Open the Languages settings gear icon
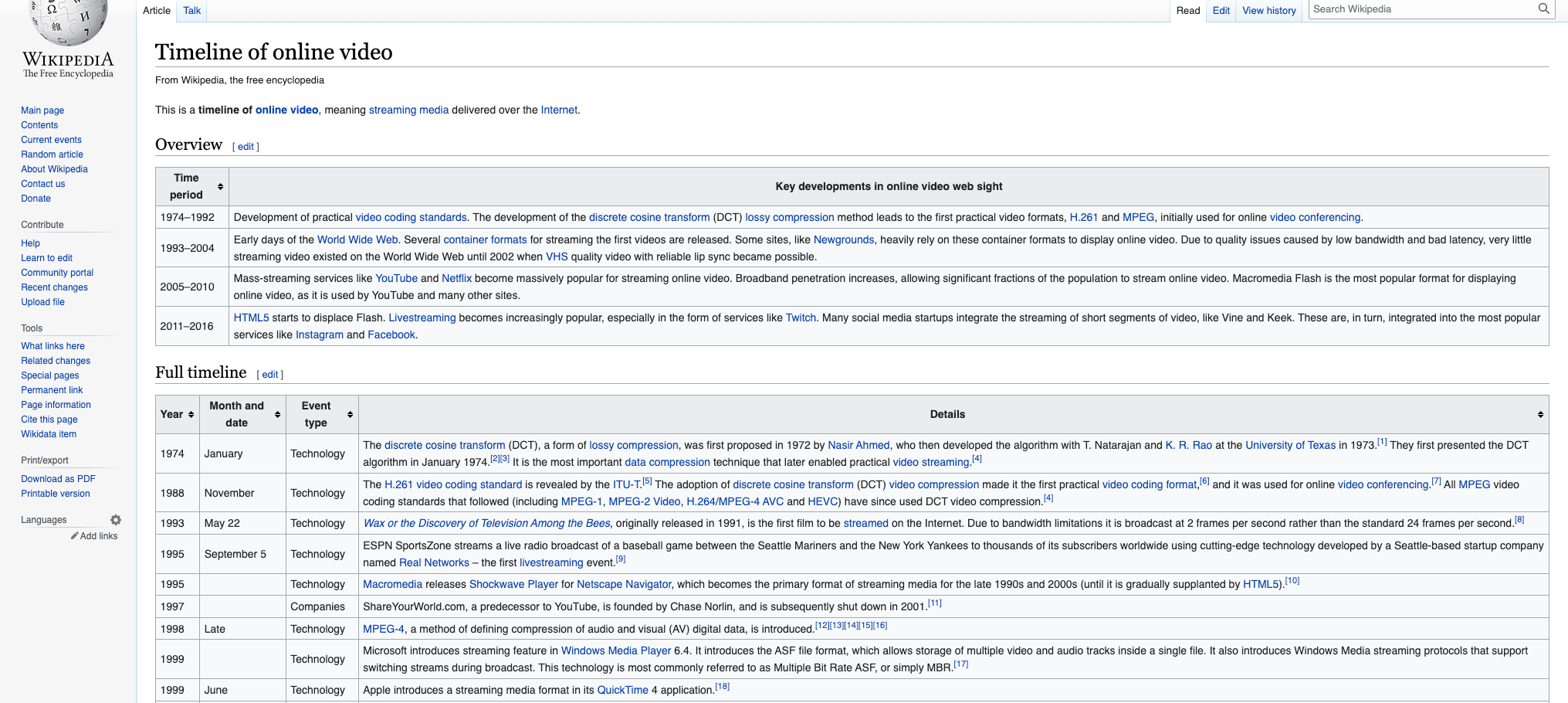The image size is (1568, 703). tap(116, 520)
